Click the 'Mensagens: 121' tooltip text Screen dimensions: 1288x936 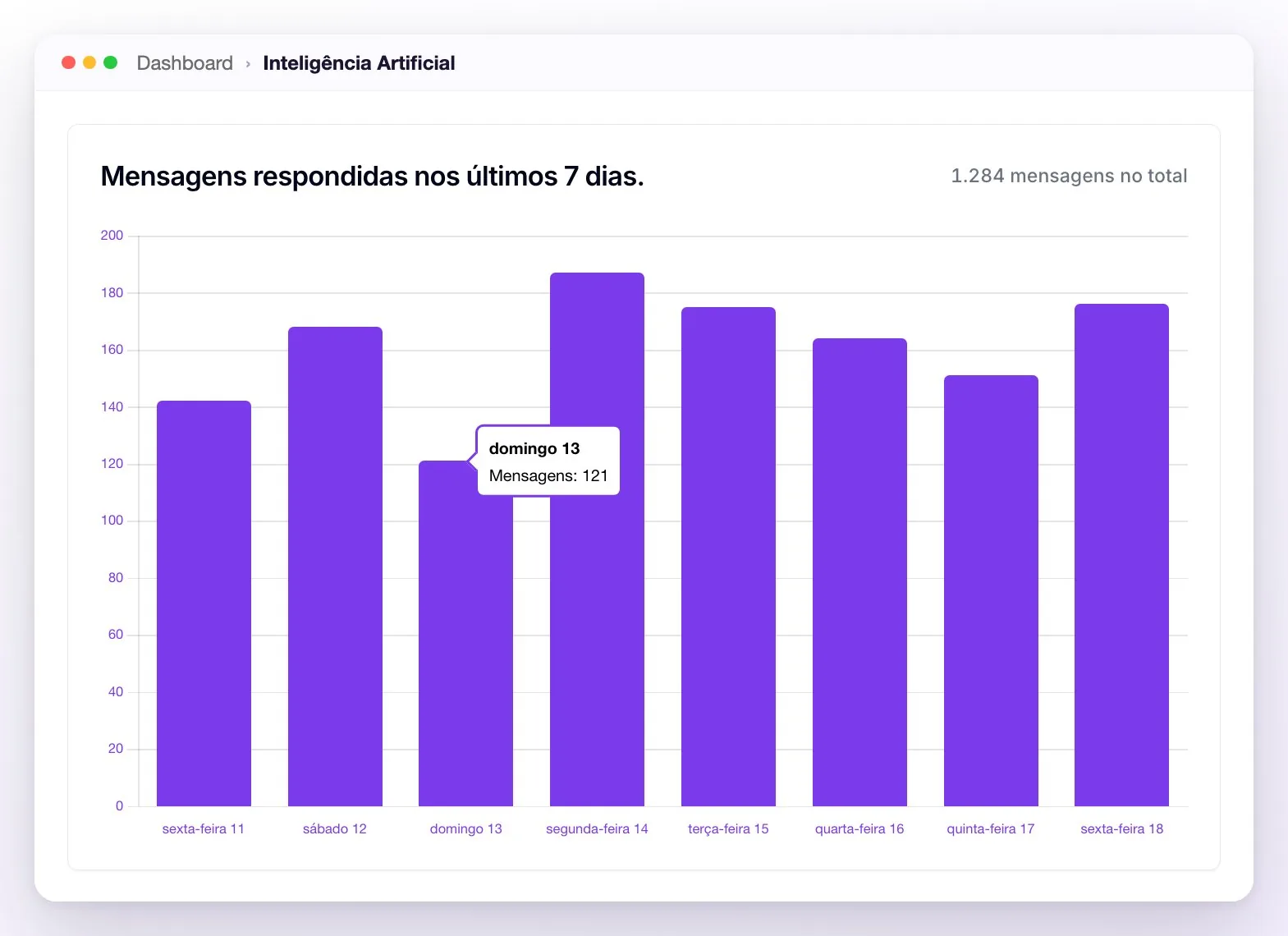tap(548, 475)
